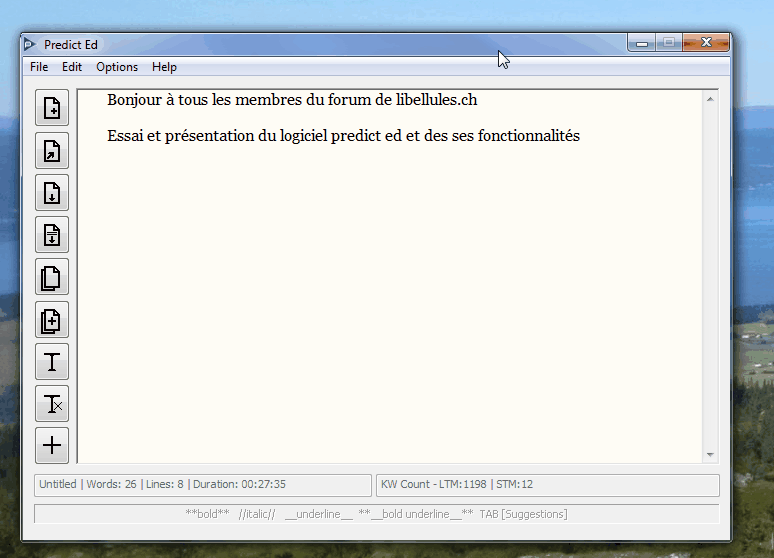774x558 pixels.
Task: Click the duplicate pages icon with plus
Action: click(52, 320)
